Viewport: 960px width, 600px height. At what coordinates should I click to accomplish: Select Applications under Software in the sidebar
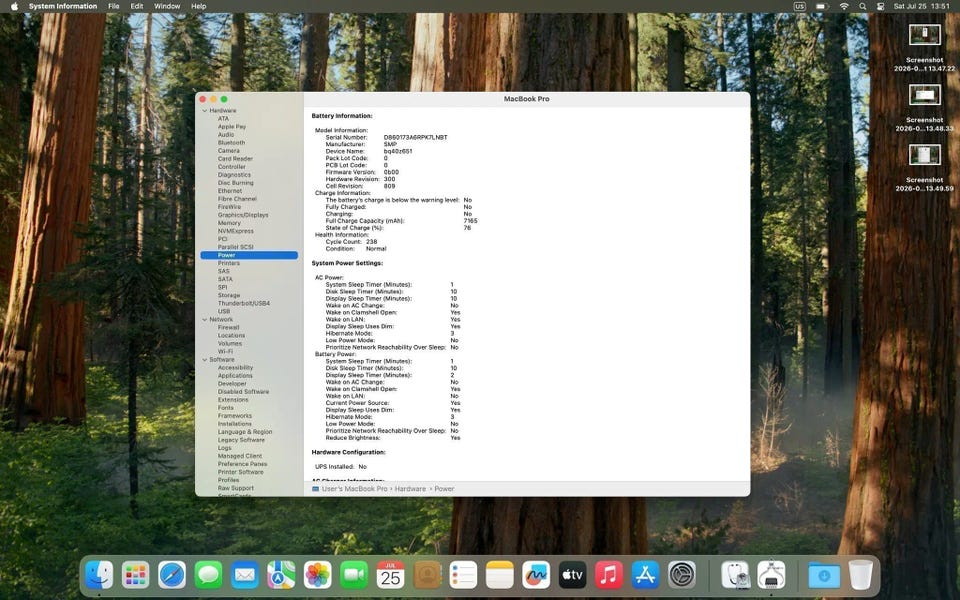pyautogui.click(x=235, y=375)
